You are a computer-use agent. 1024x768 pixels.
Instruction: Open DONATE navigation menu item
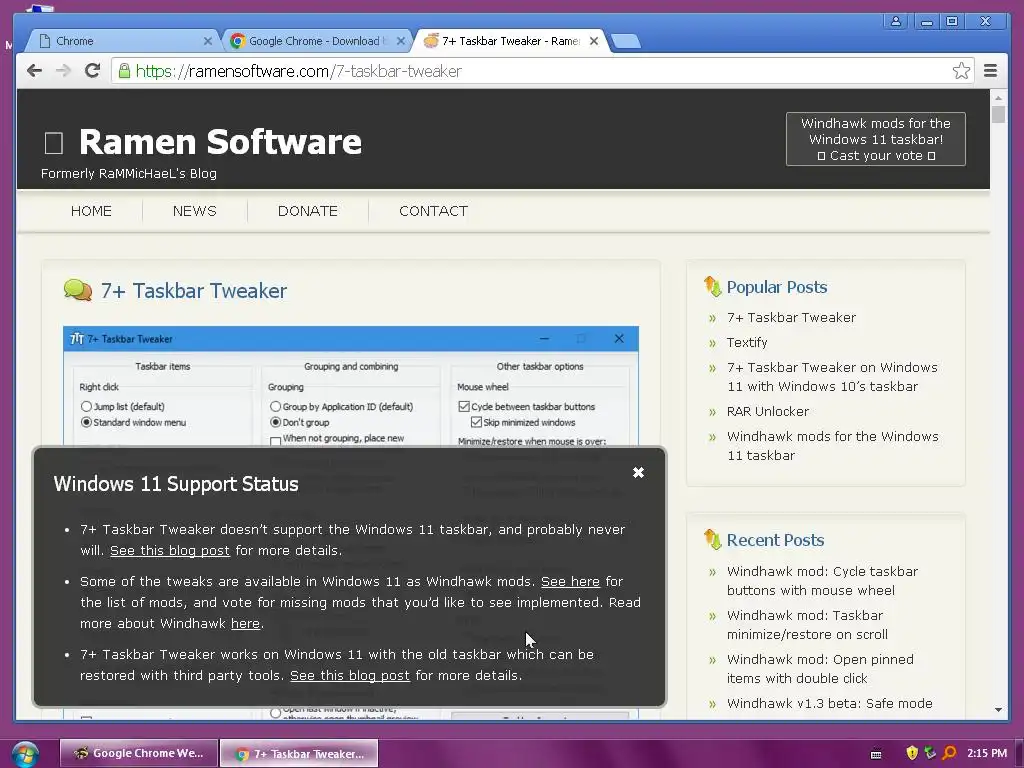coord(308,211)
